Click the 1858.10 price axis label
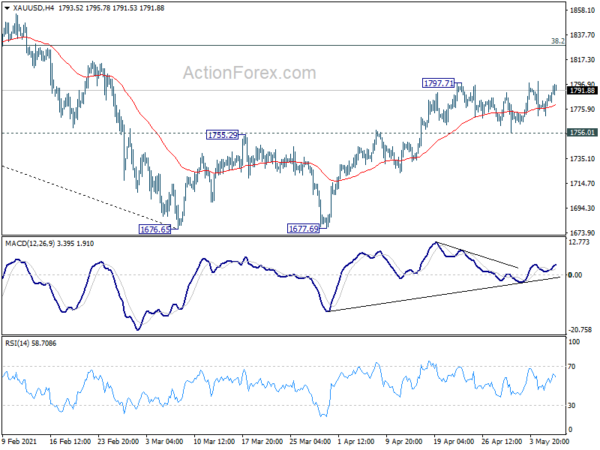The width and height of the screenshot is (600, 450). [x=581, y=11]
